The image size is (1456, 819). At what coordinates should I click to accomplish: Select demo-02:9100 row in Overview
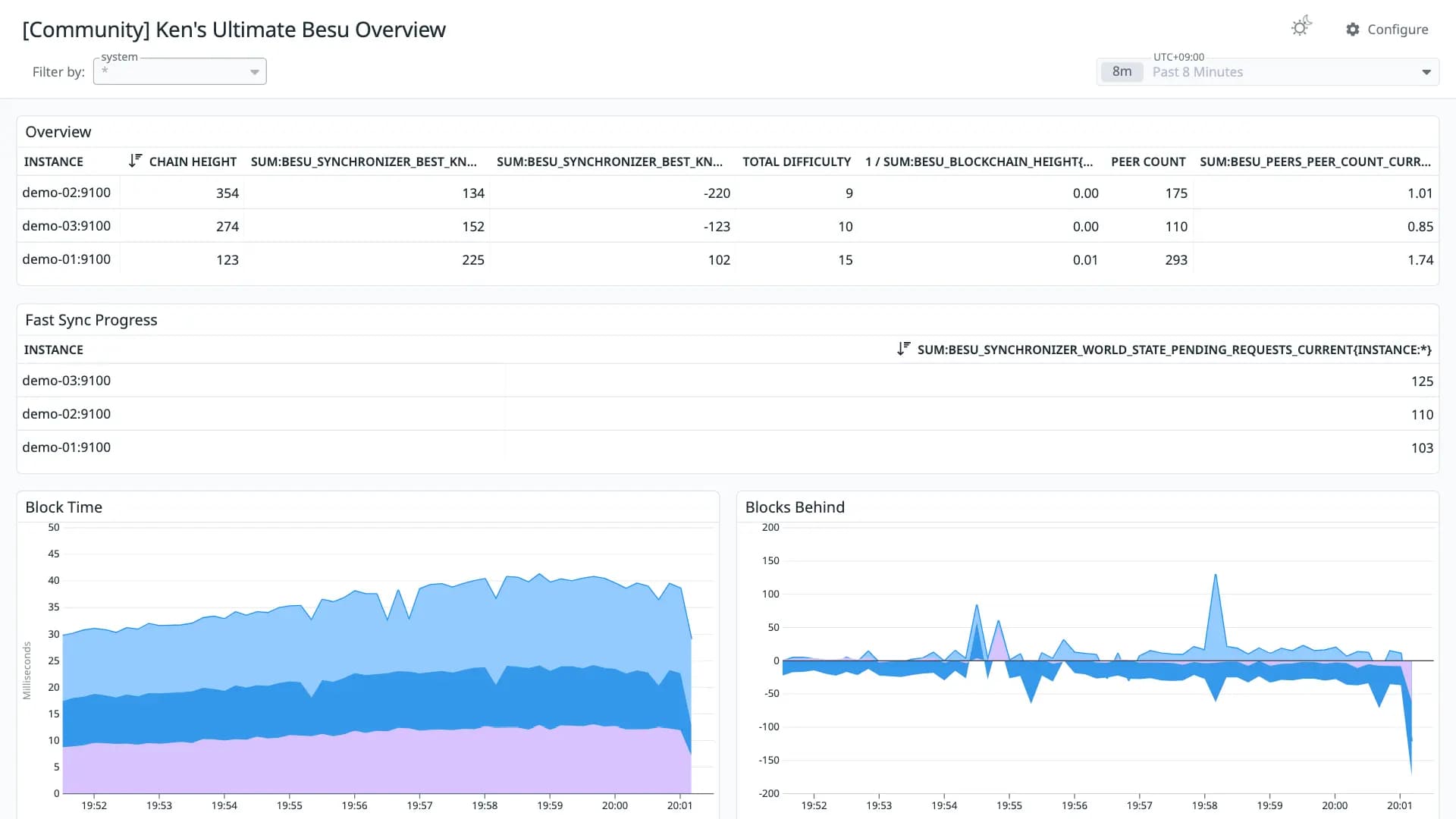728,193
